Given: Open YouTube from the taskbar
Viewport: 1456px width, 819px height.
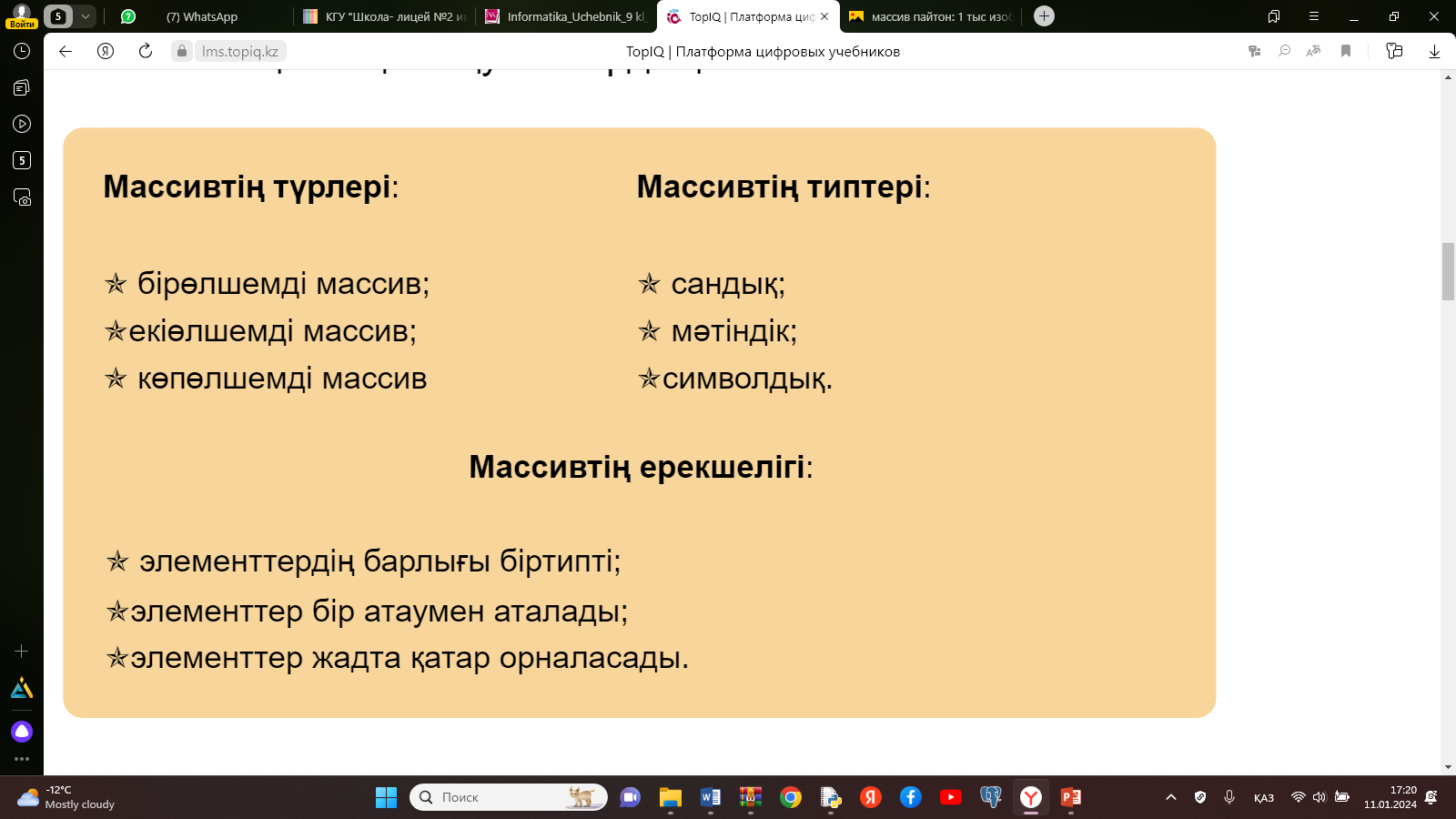Looking at the screenshot, I should (x=951, y=797).
